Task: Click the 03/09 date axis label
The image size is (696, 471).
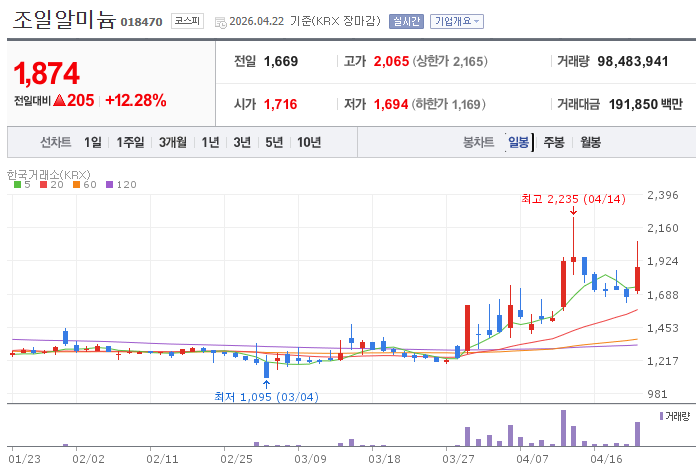Action: point(310,459)
